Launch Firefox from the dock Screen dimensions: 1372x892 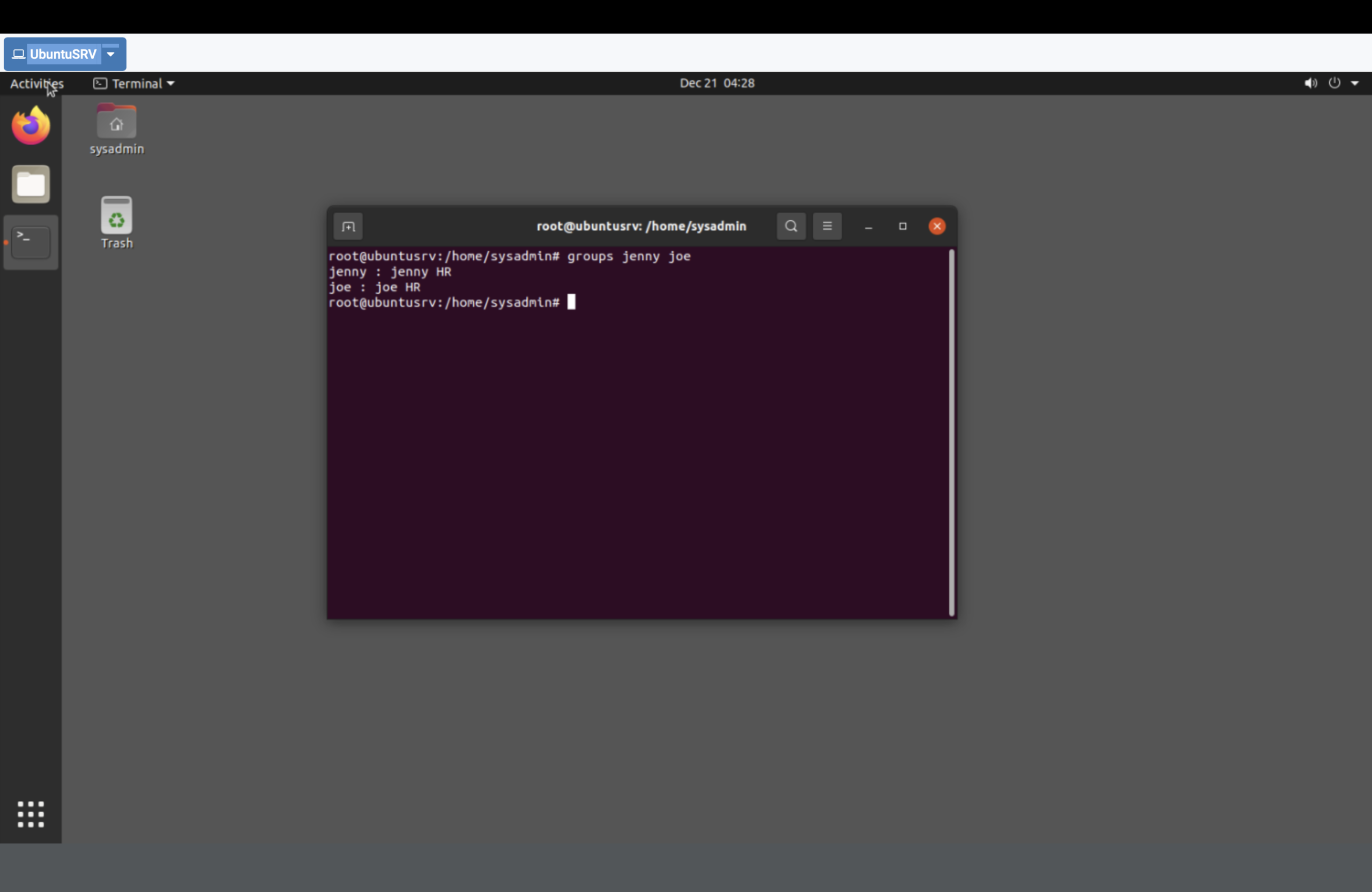click(31, 125)
